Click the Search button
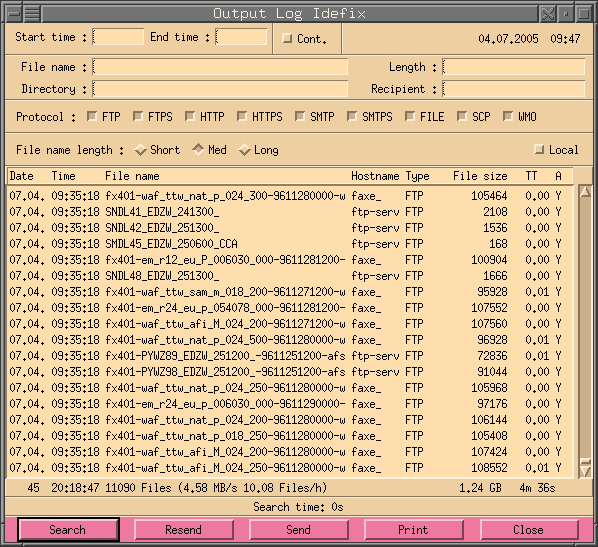 pos(68,530)
